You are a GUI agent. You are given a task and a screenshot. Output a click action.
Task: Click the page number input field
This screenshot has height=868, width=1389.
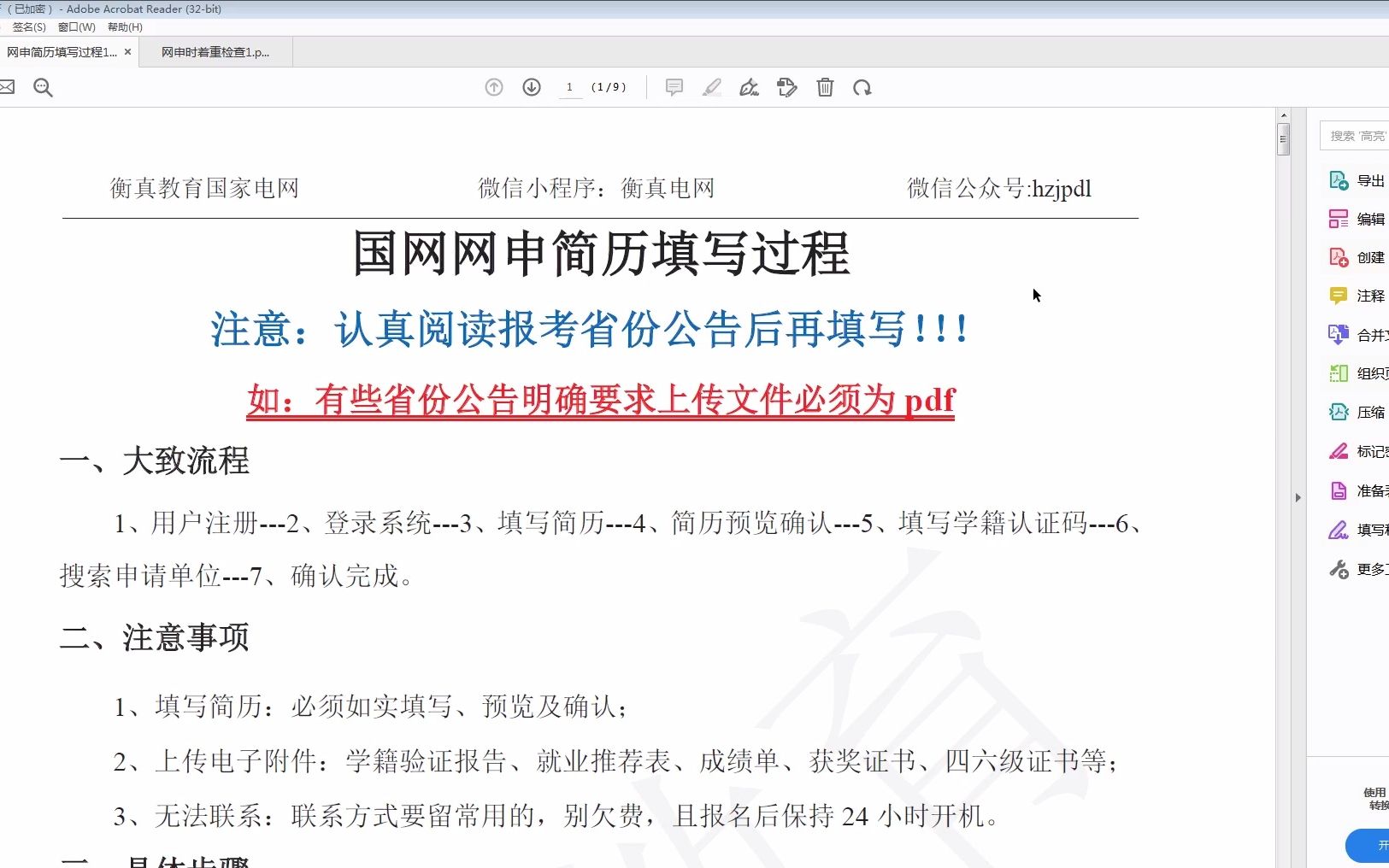(x=570, y=87)
